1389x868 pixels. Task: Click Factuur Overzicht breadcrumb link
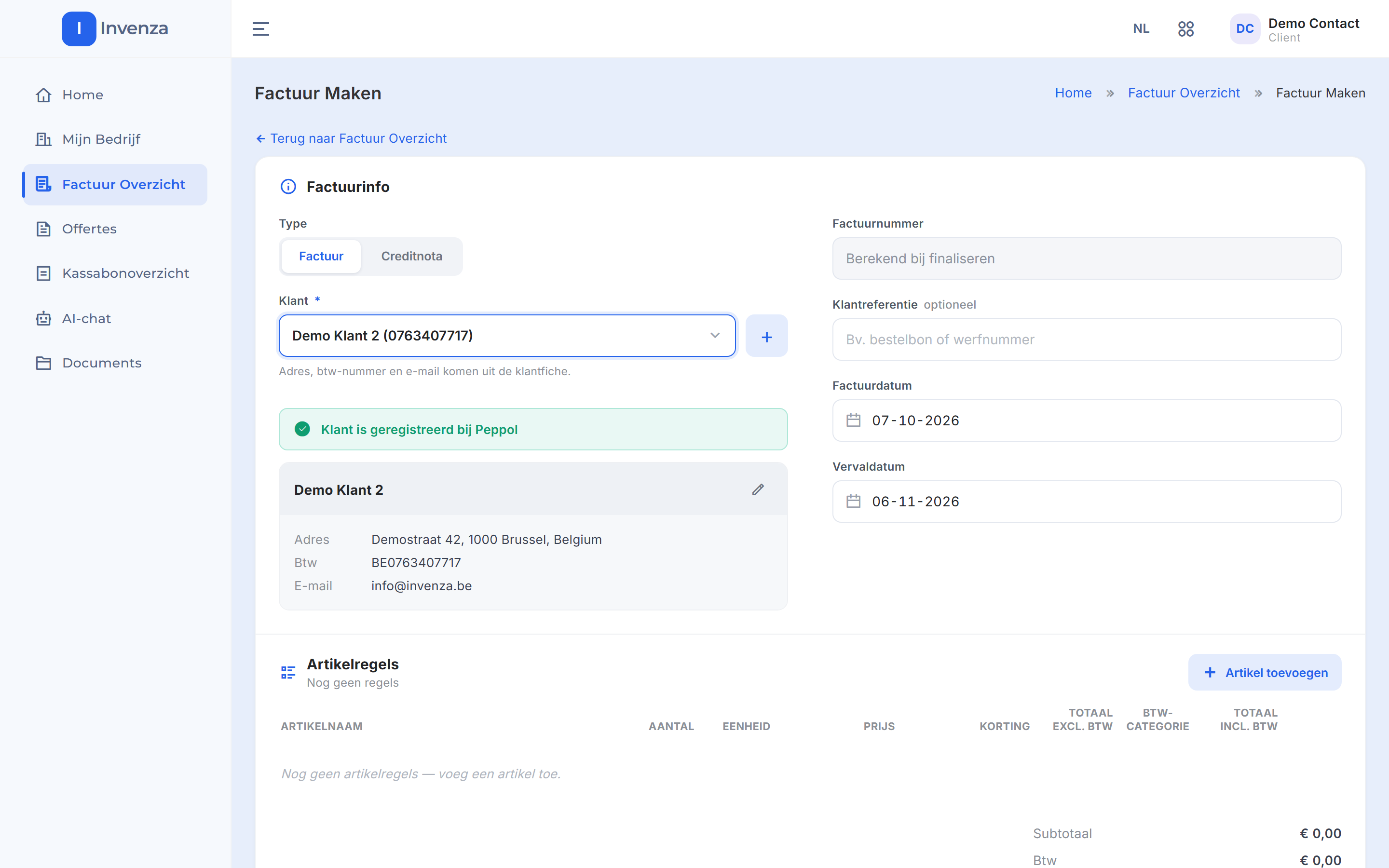[x=1184, y=93]
